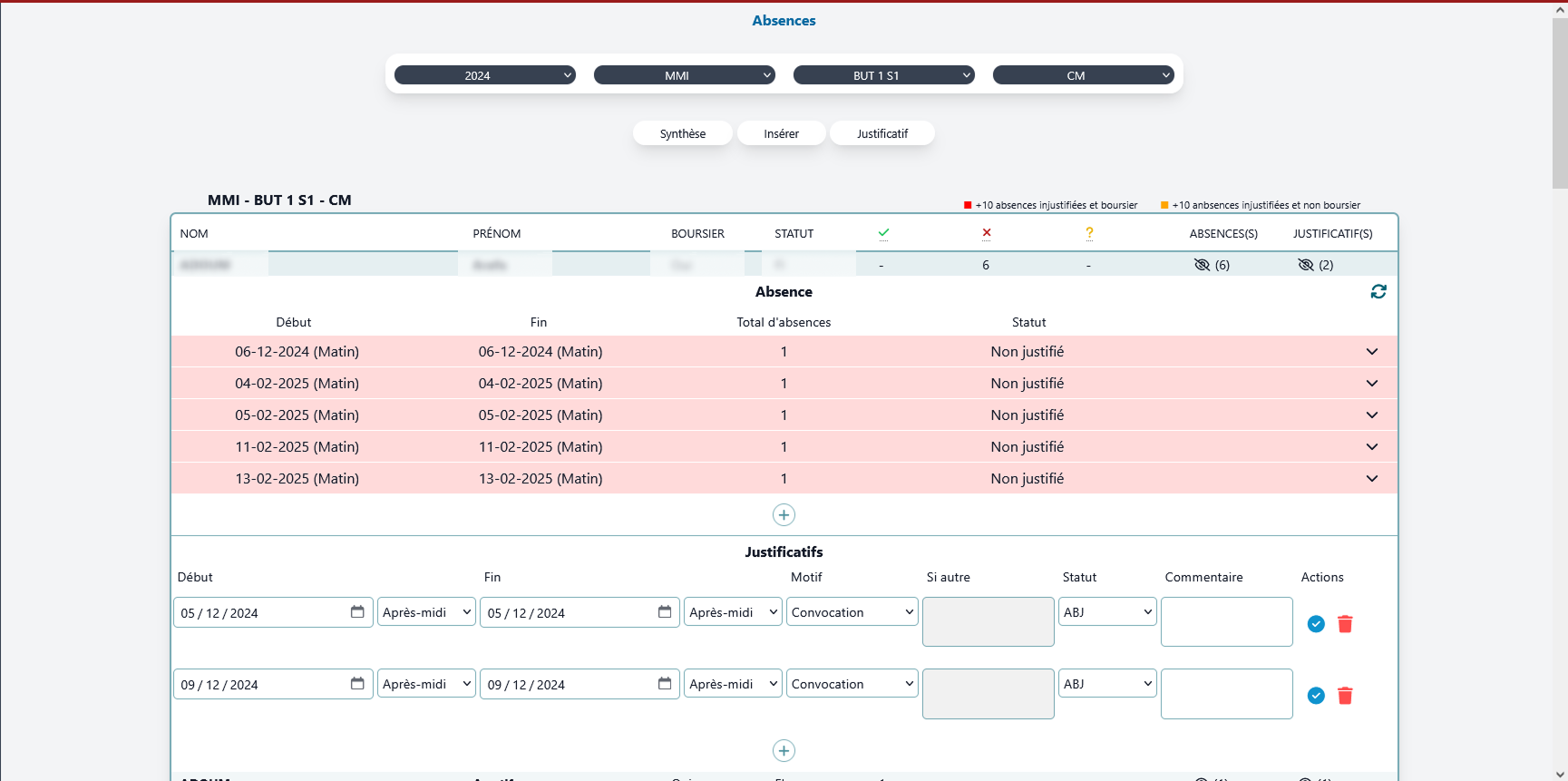
Task: Open the MMI department dropdown
Action: point(685,75)
